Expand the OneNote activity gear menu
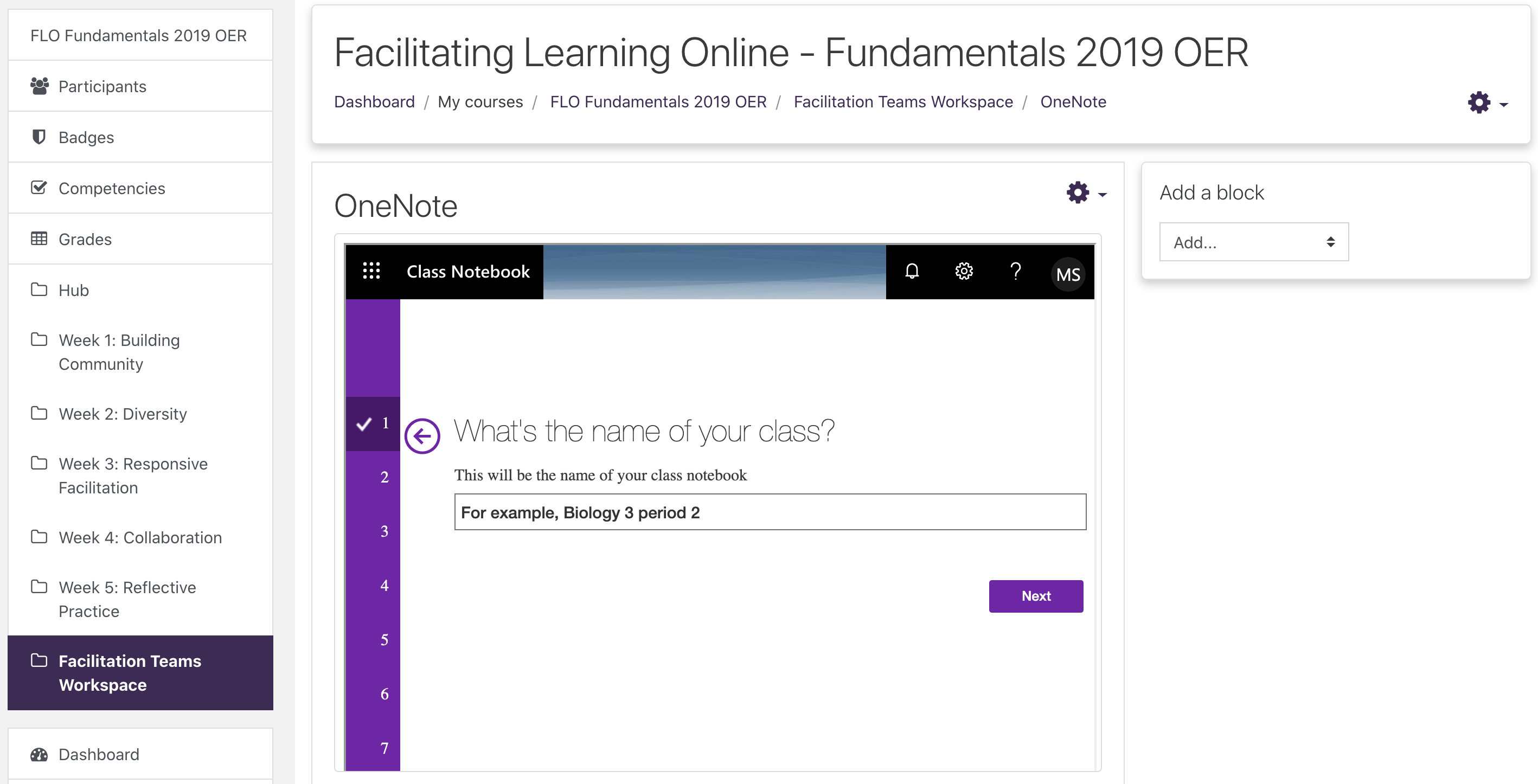Image resolution: width=1538 pixels, height=784 pixels. pos(1085,193)
